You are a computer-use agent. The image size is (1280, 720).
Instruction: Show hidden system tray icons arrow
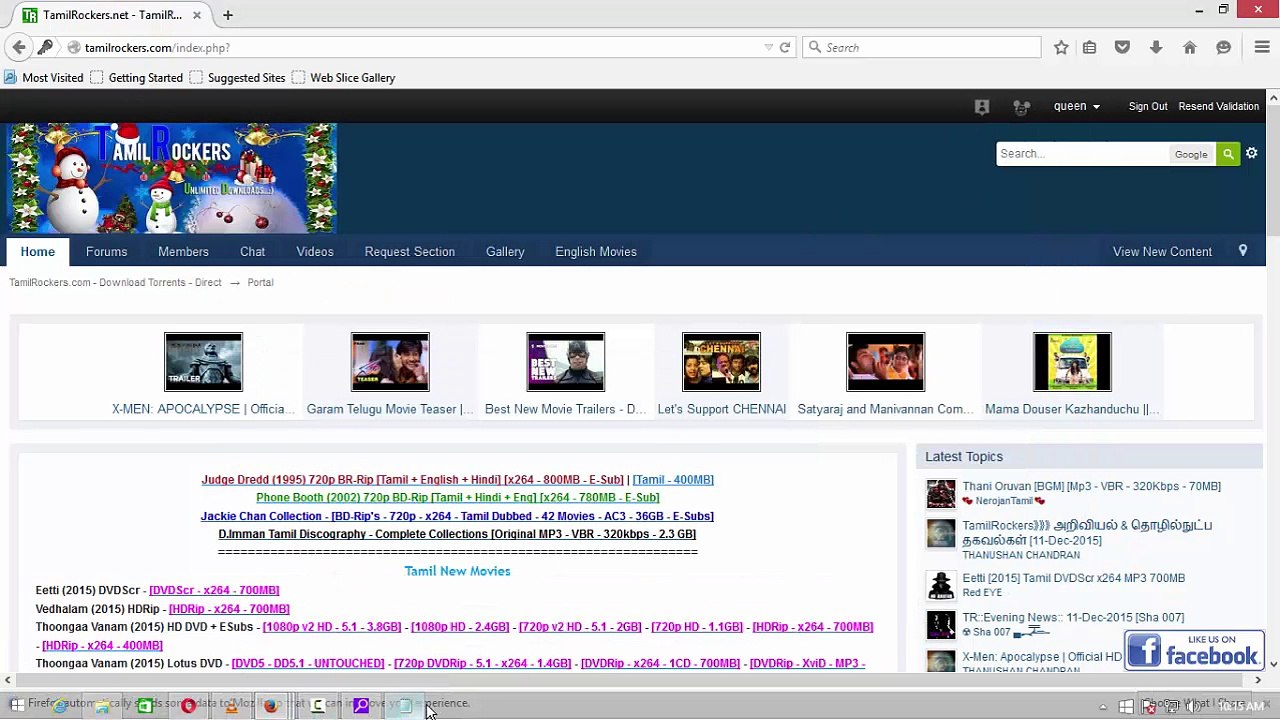[x=1103, y=707]
